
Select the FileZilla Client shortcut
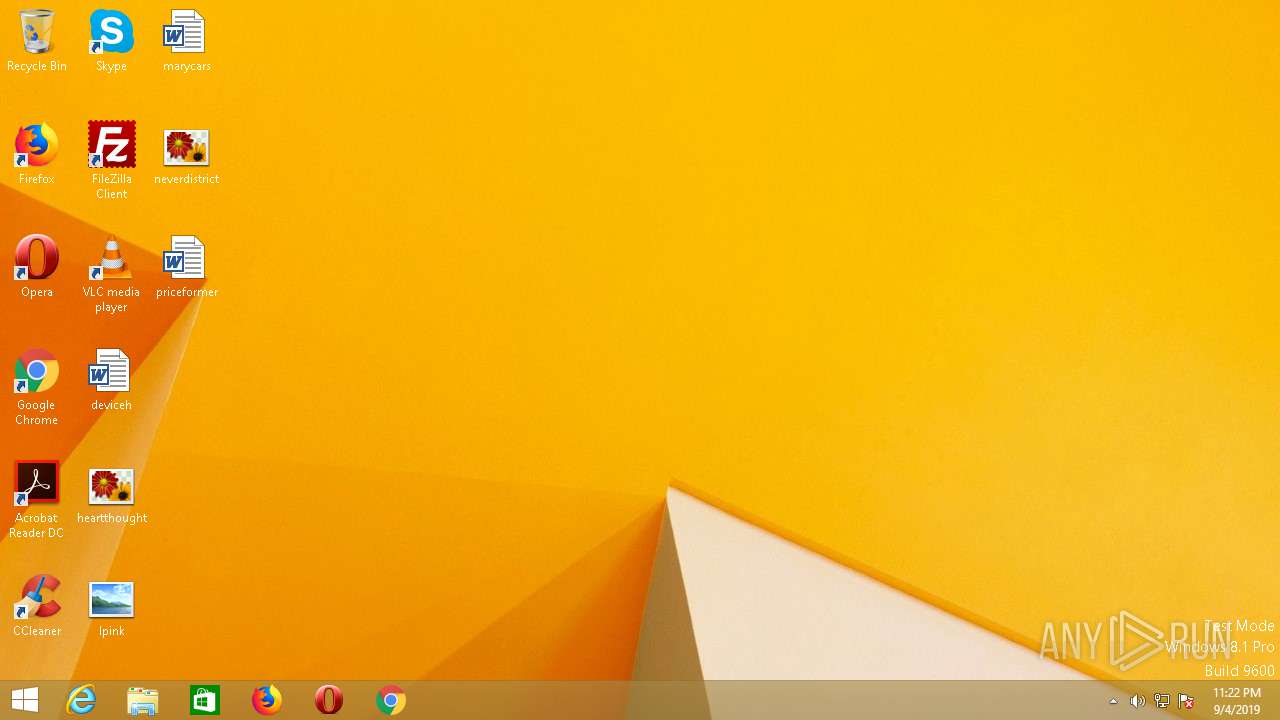click(x=111, y=160)
